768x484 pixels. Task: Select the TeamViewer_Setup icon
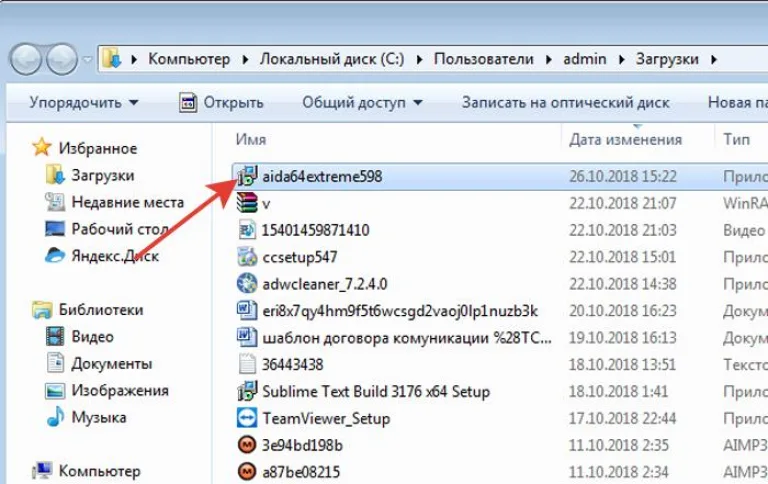tap(247, 418)
